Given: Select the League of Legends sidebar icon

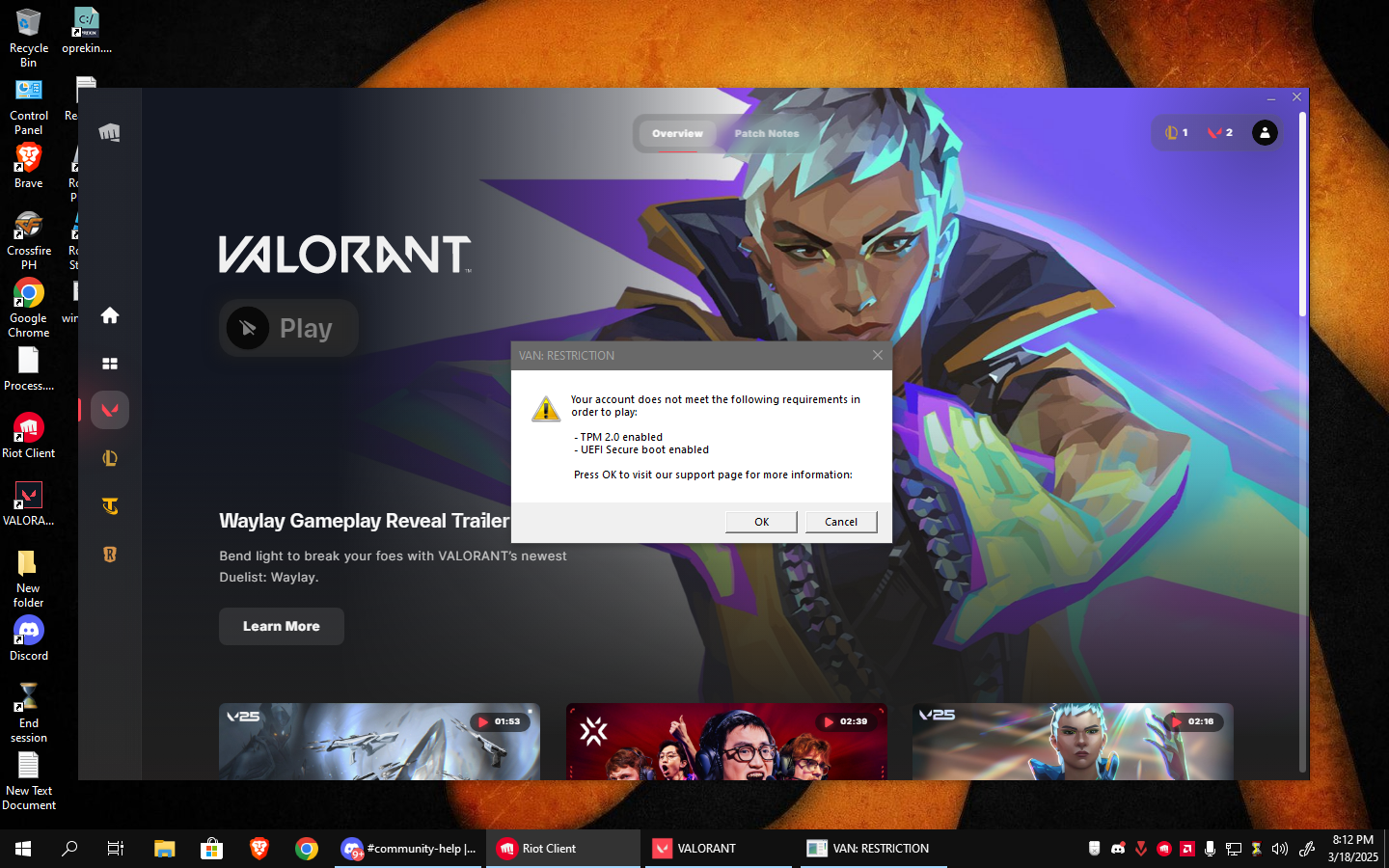Looking at the screenshot, I should pyautogui.click(x=110, y=458).
